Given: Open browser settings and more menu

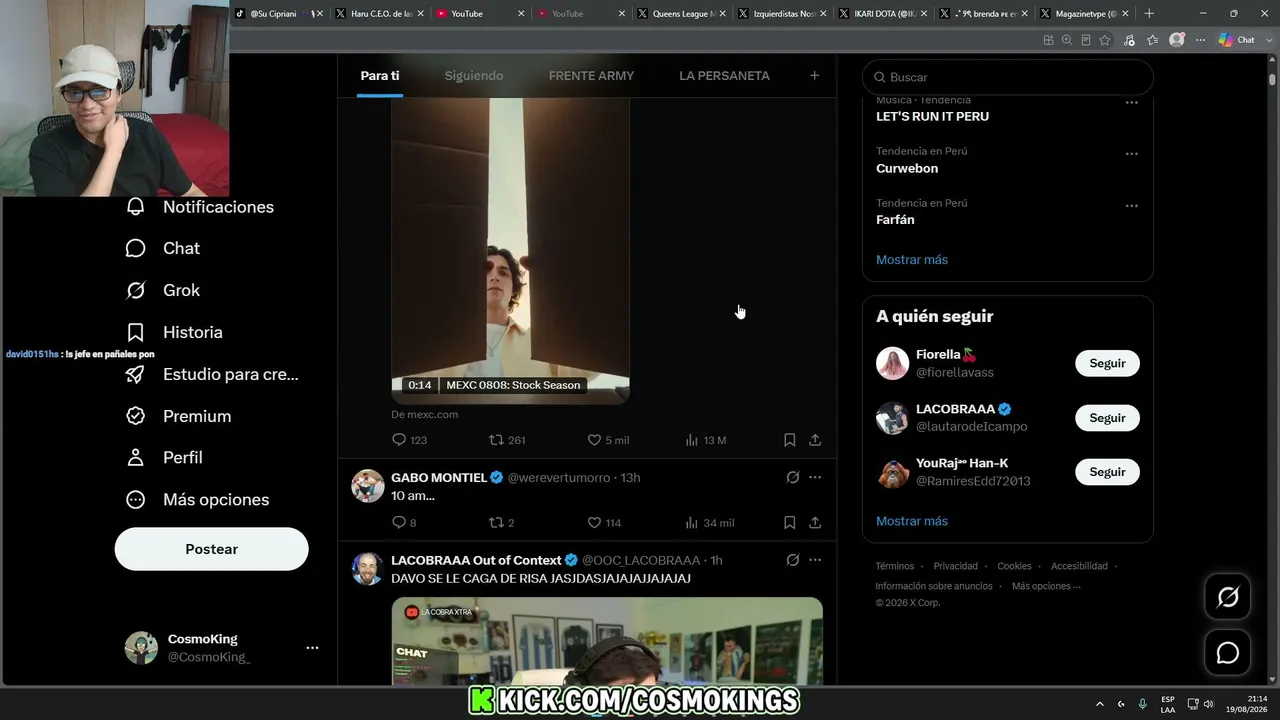Looking at the screenshot, I should pyautogui.click(x=1200, y=40).
